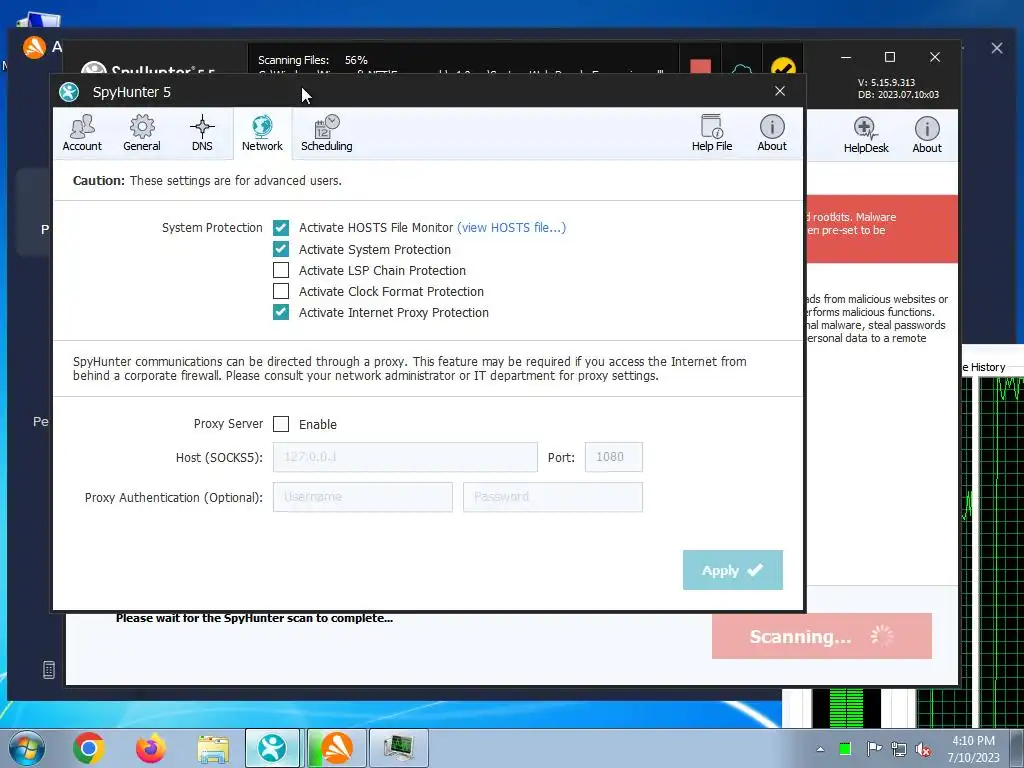
Task: Close the Avast background window
Action: click(x=997, y=48)
